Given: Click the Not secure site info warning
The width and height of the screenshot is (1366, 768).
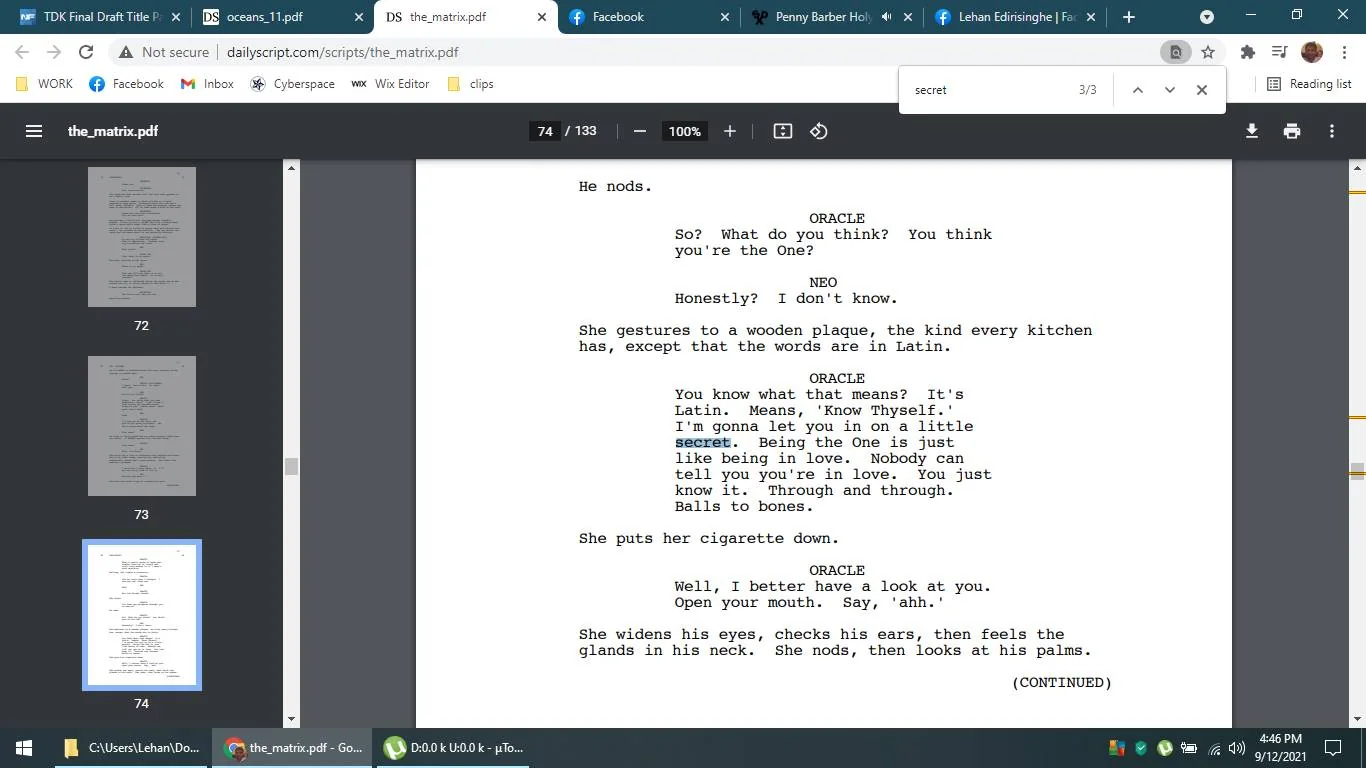Looking at the screenshot, I should click(x=165, y=52).
